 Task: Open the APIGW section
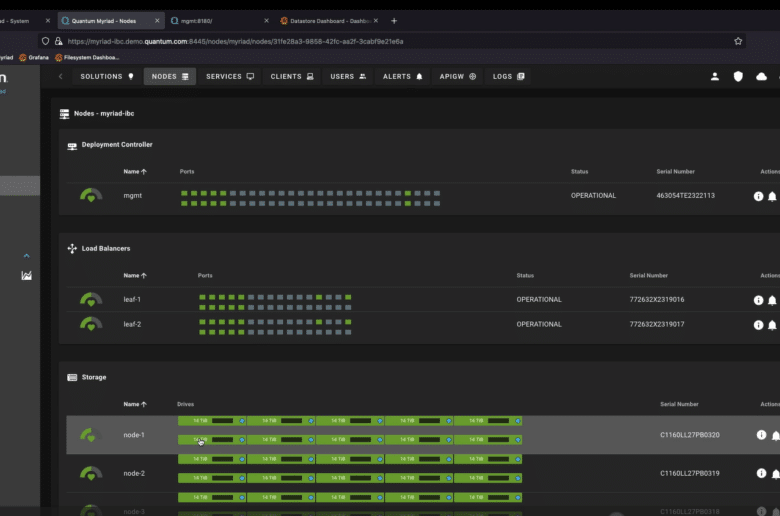[458, 76]
